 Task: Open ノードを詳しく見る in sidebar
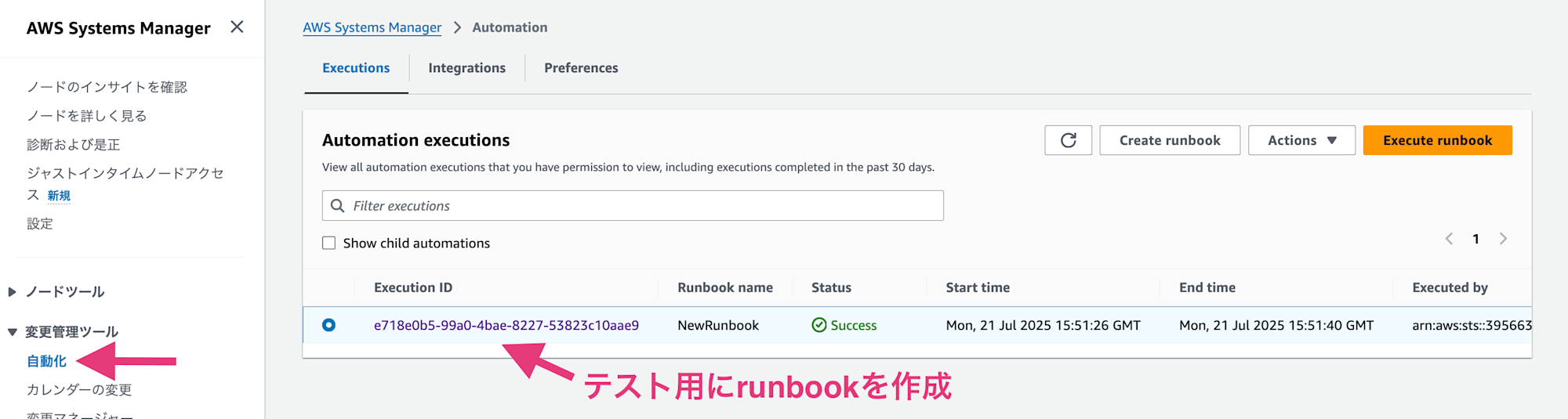pos(87,116)
